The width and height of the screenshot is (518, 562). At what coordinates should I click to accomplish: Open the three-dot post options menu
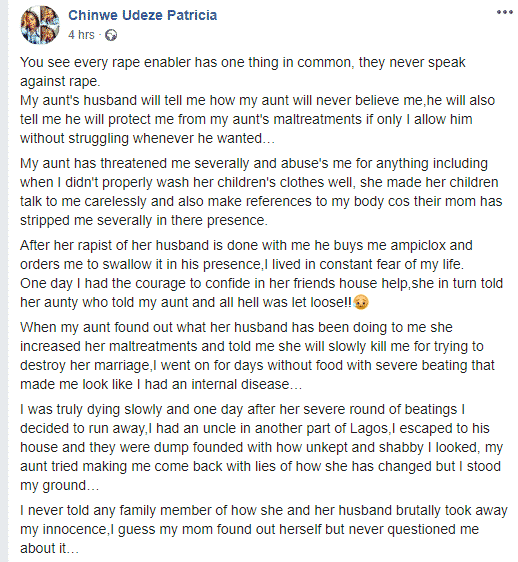[x=505, y=13]
